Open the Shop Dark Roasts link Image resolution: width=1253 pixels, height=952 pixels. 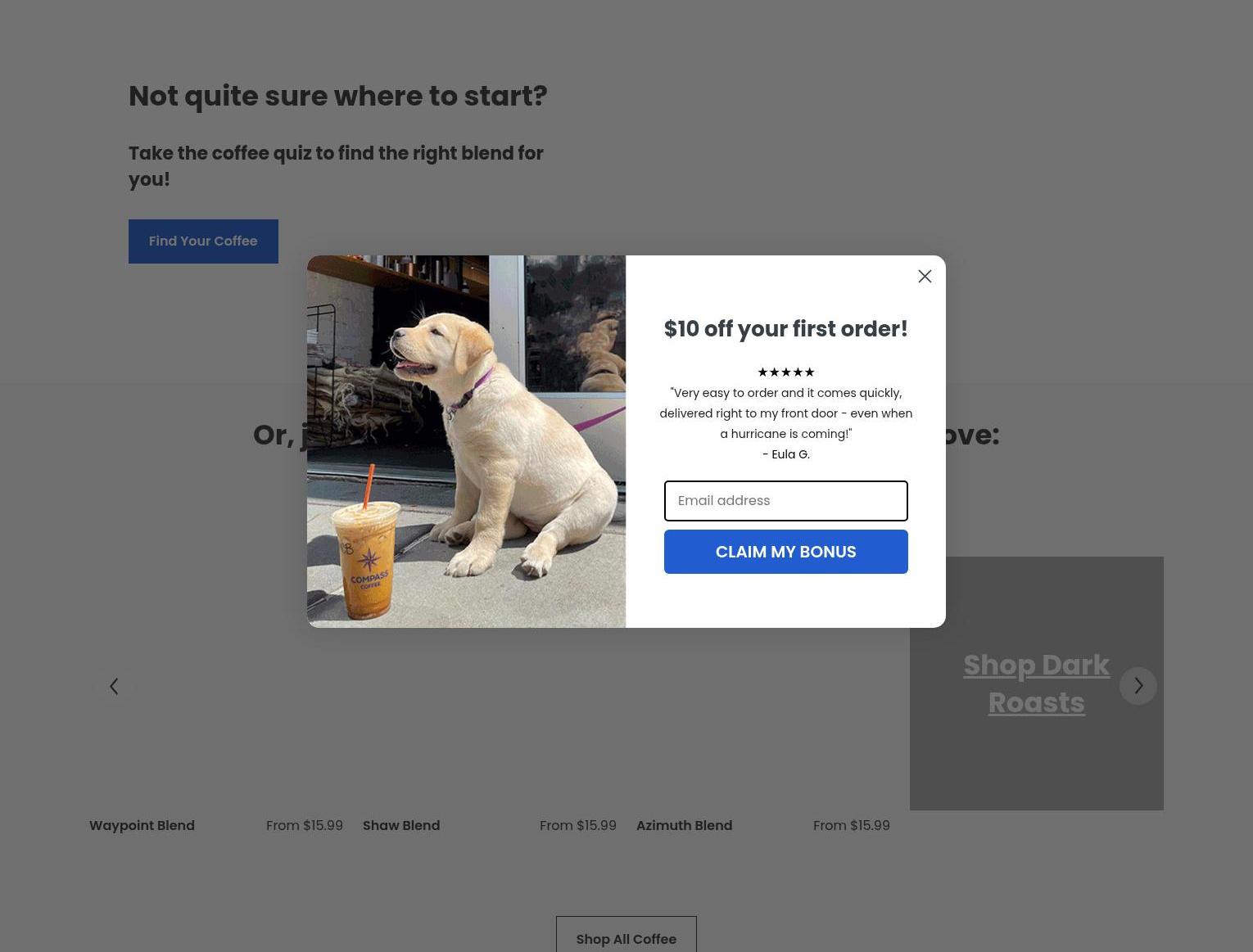point(1037,684)
